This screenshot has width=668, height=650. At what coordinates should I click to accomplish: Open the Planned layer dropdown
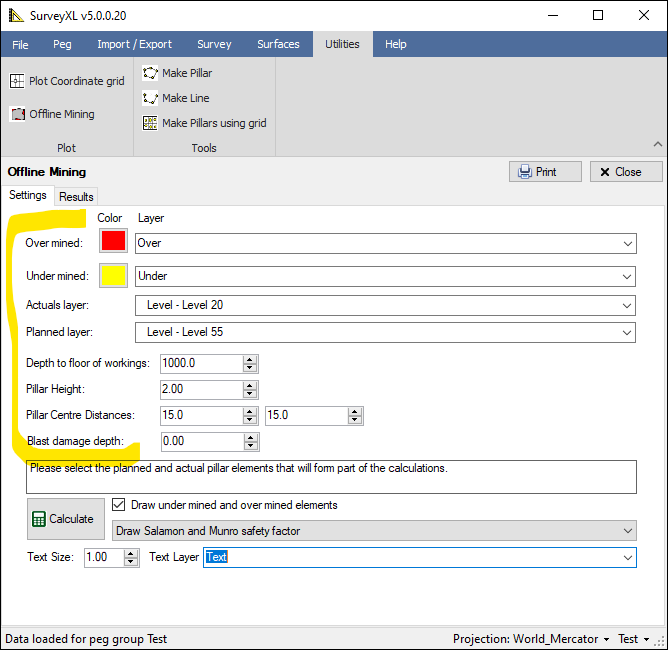pos(627,332)
